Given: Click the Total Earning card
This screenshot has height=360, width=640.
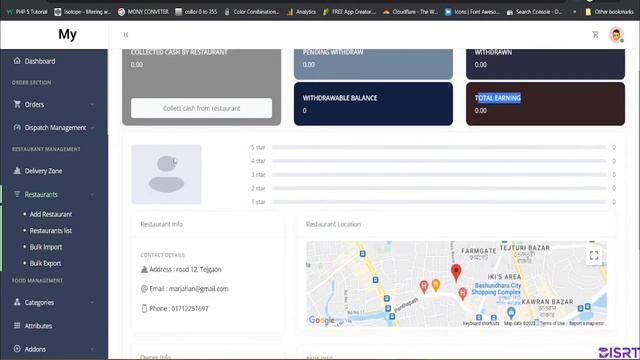Looking at the screenshot, I should tap(545, 104).
